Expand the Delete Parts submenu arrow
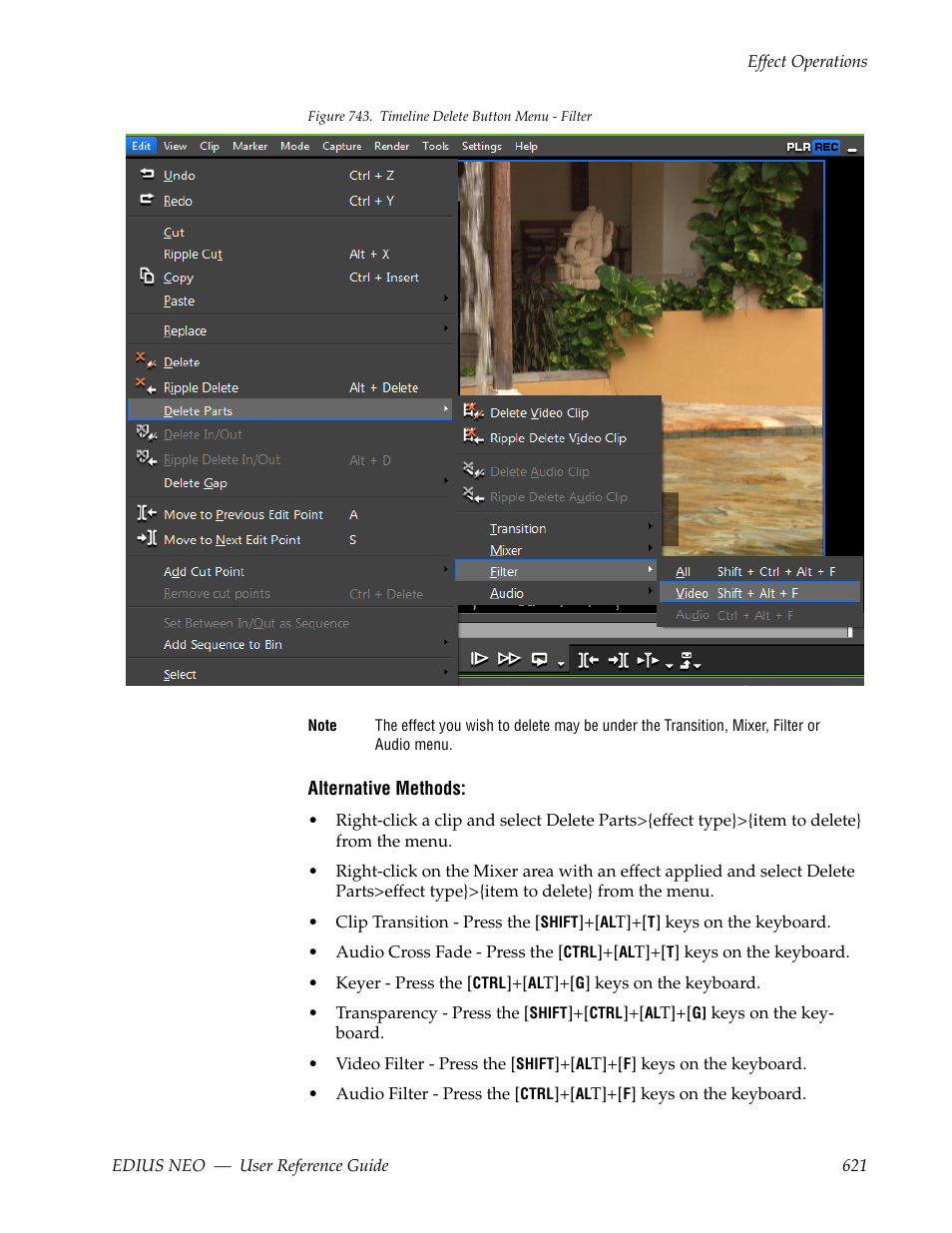The height and width of the screenshot is (1233, 952). [x=446, y=408]
